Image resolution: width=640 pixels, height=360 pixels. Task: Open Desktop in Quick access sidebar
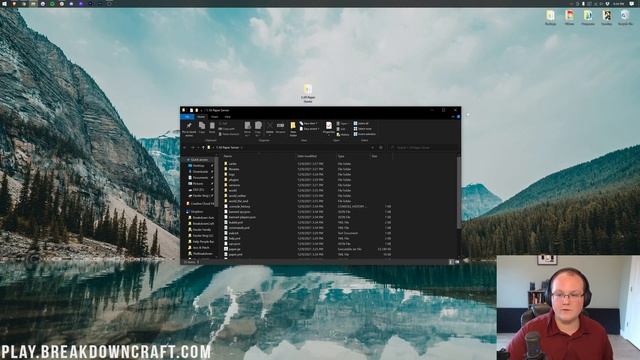click(198, 166)
